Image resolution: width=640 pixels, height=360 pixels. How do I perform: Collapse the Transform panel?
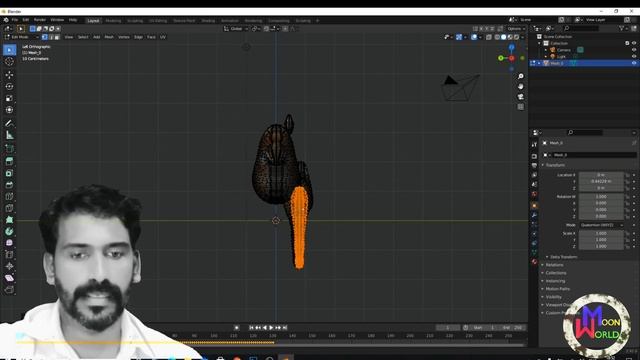click(555, 165)
